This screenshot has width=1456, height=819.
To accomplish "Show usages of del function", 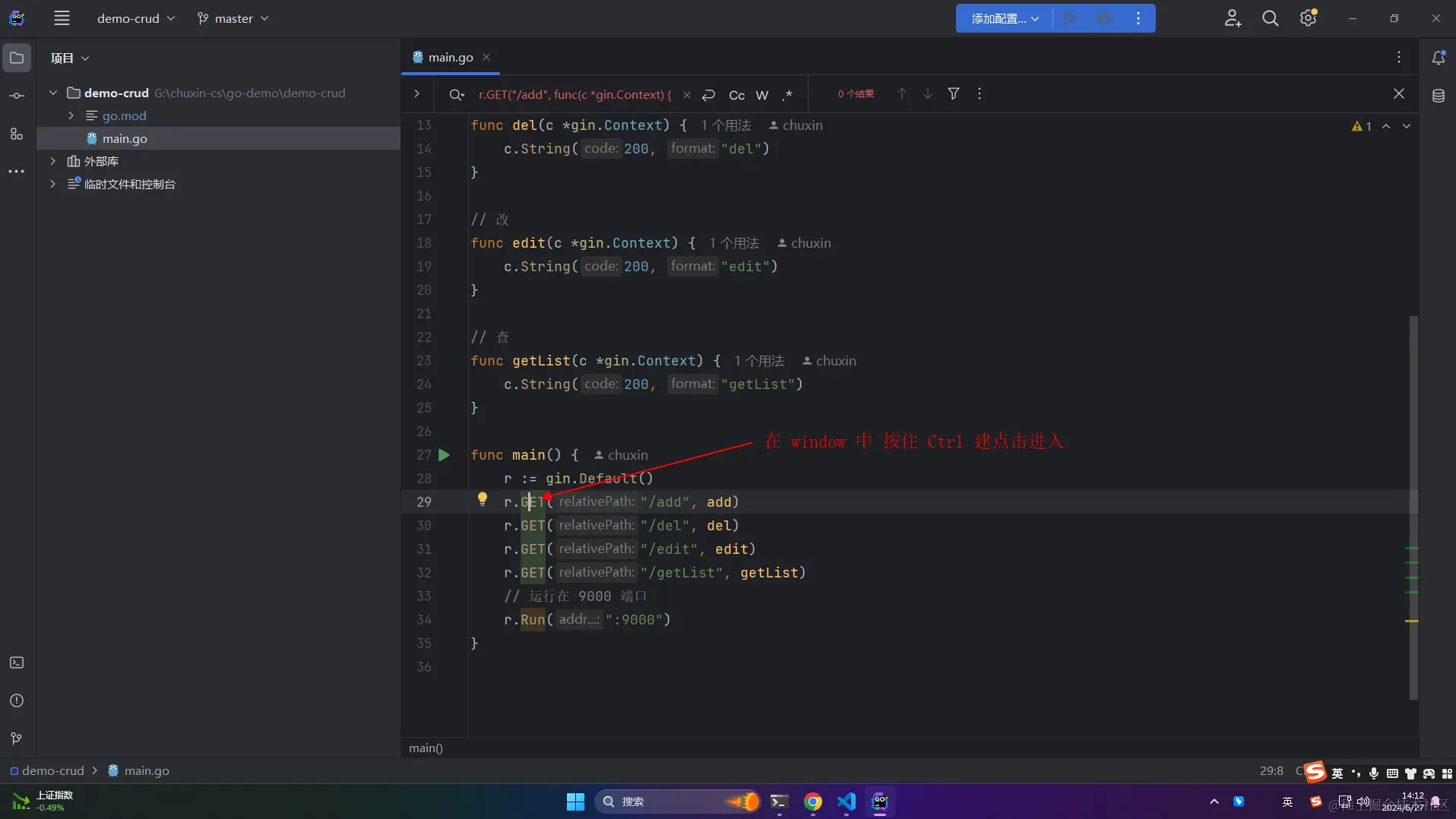I will pos(726,125).
